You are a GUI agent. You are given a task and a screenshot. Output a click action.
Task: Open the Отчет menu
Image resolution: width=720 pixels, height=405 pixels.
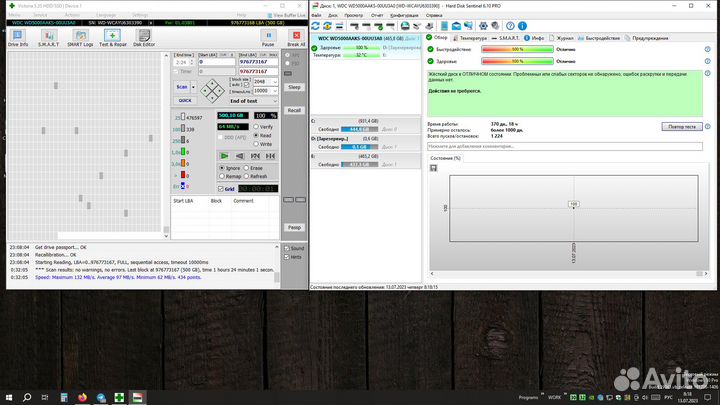(x=377, y=15)
